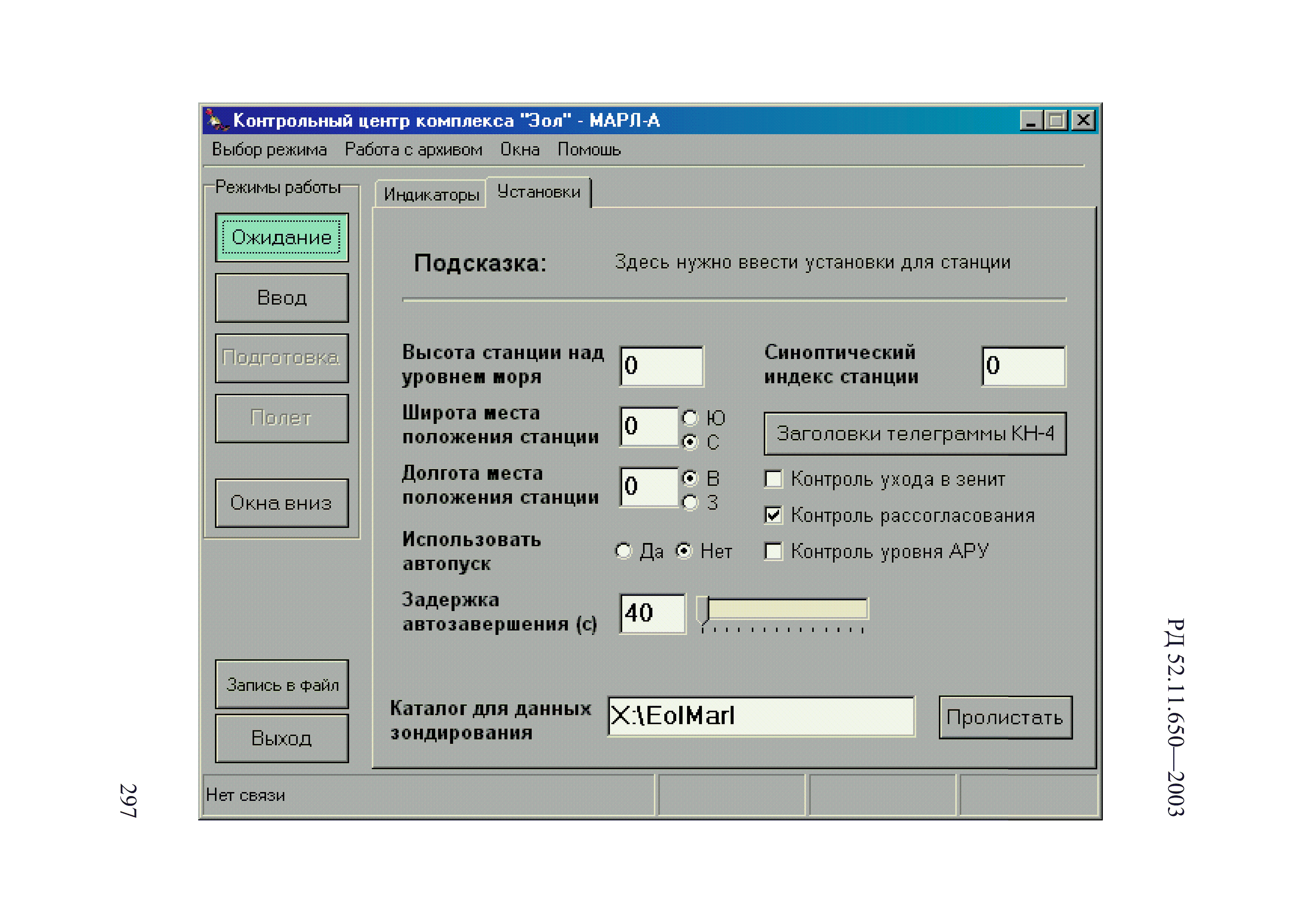
Task: Click the Нет связи status bar text
Action: pyautogui.click(x=246, y=795)
